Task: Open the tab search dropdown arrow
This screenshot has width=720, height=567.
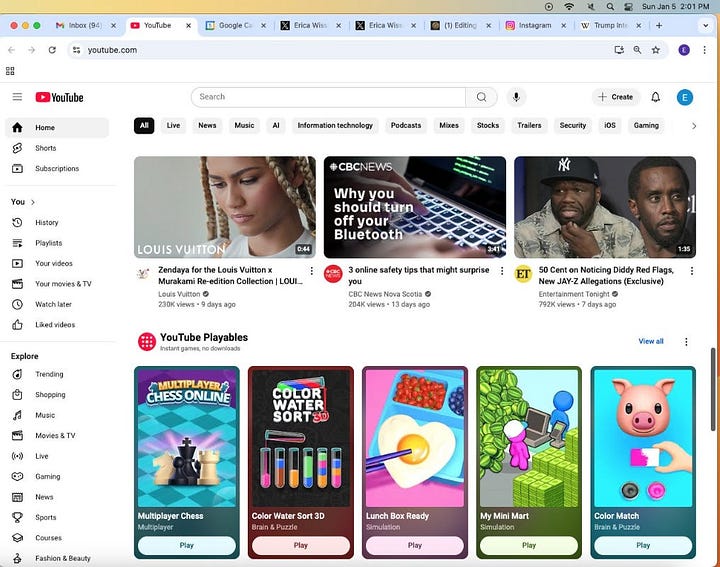Action: coord(705,25)
